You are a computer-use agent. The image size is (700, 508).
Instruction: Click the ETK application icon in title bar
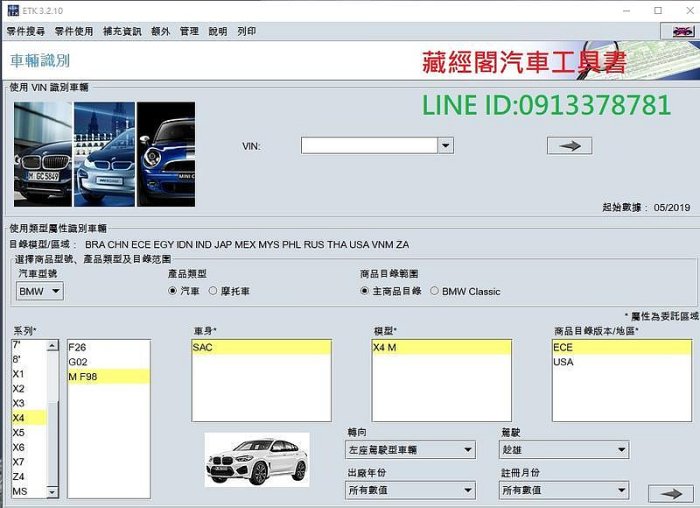click(x=9, y=9)
